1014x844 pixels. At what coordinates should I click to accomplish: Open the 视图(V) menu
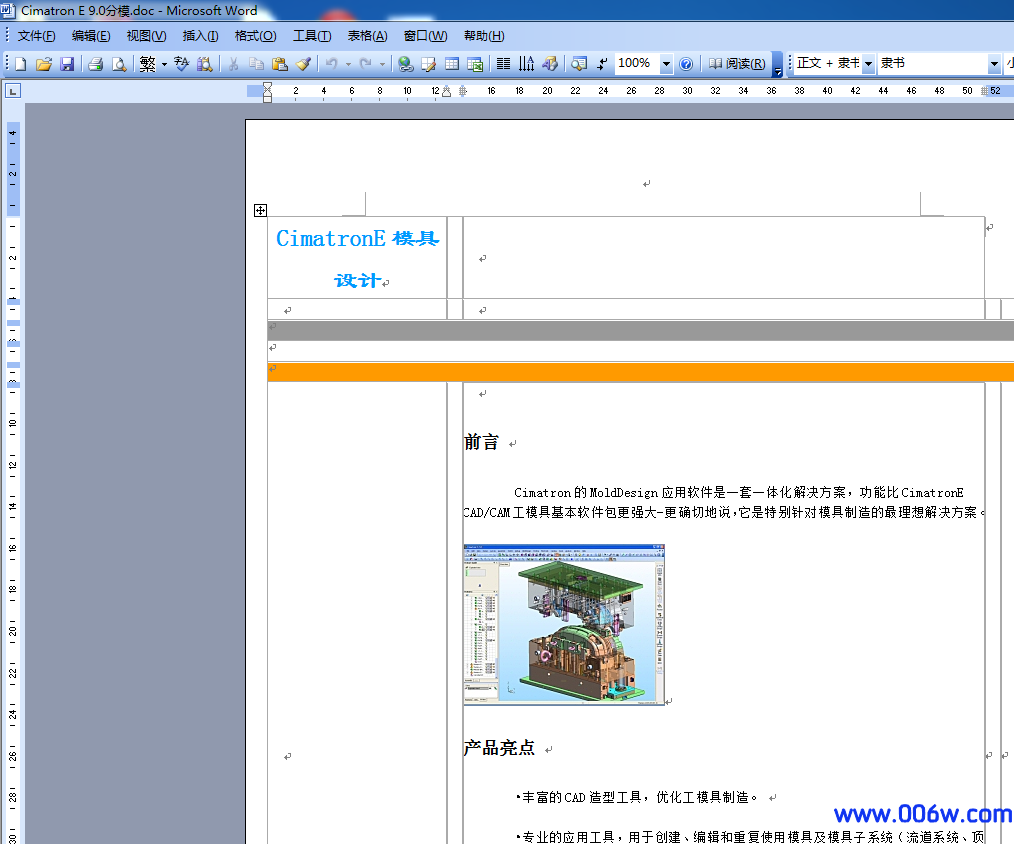146,36
